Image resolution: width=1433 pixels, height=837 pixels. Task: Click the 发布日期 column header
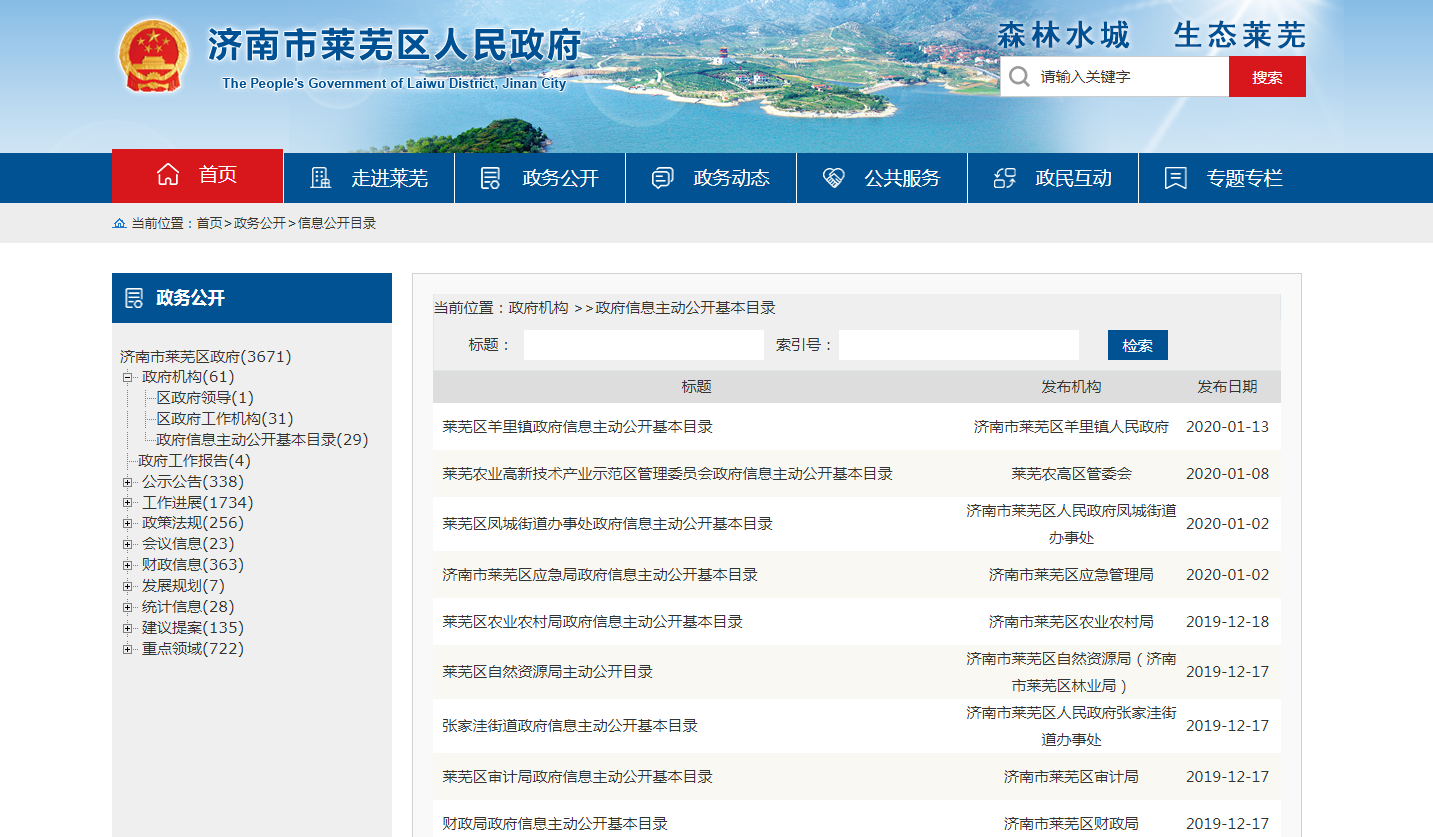click(1227, 386)
